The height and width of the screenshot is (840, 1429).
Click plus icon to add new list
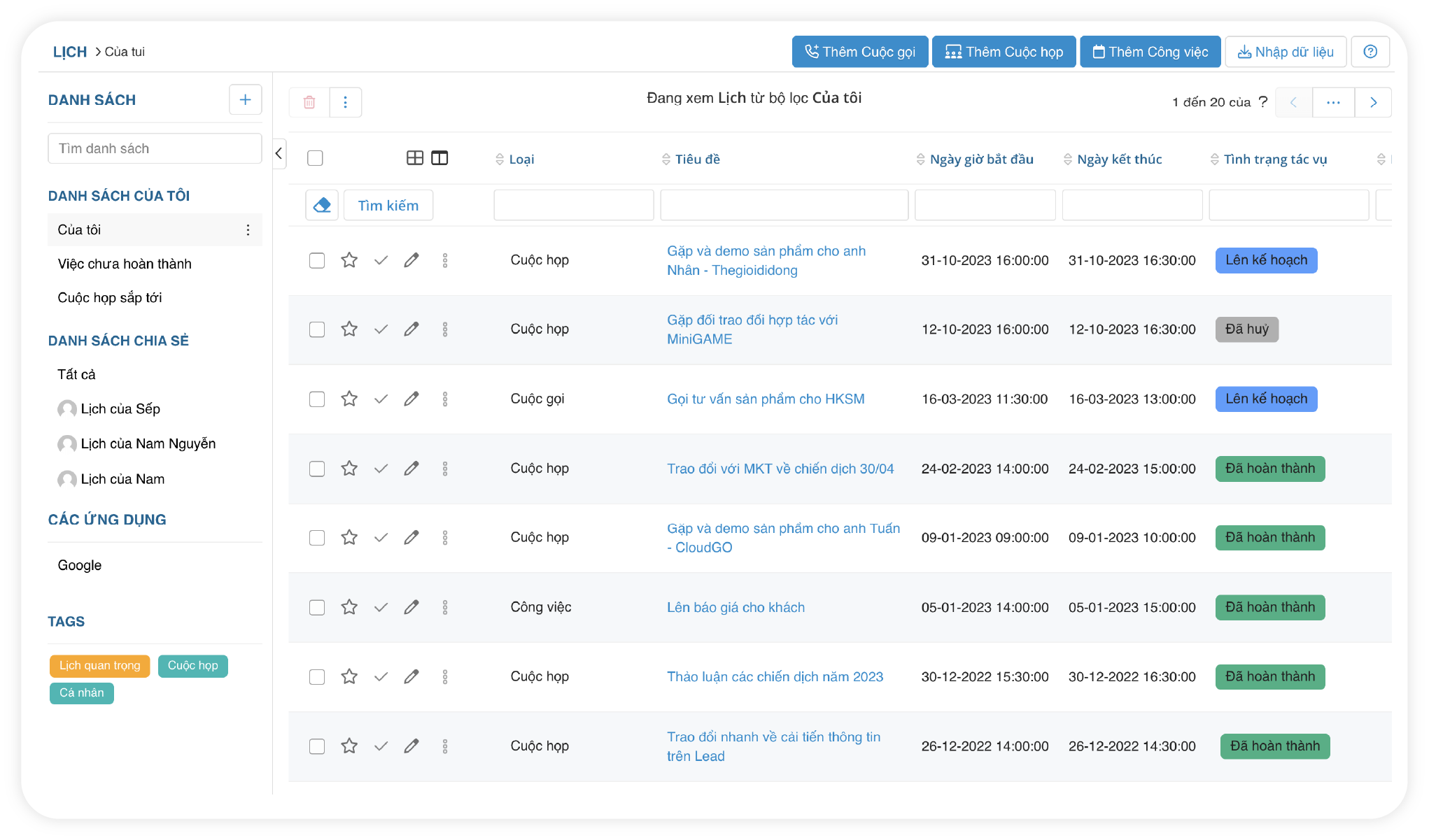(245, 100)
